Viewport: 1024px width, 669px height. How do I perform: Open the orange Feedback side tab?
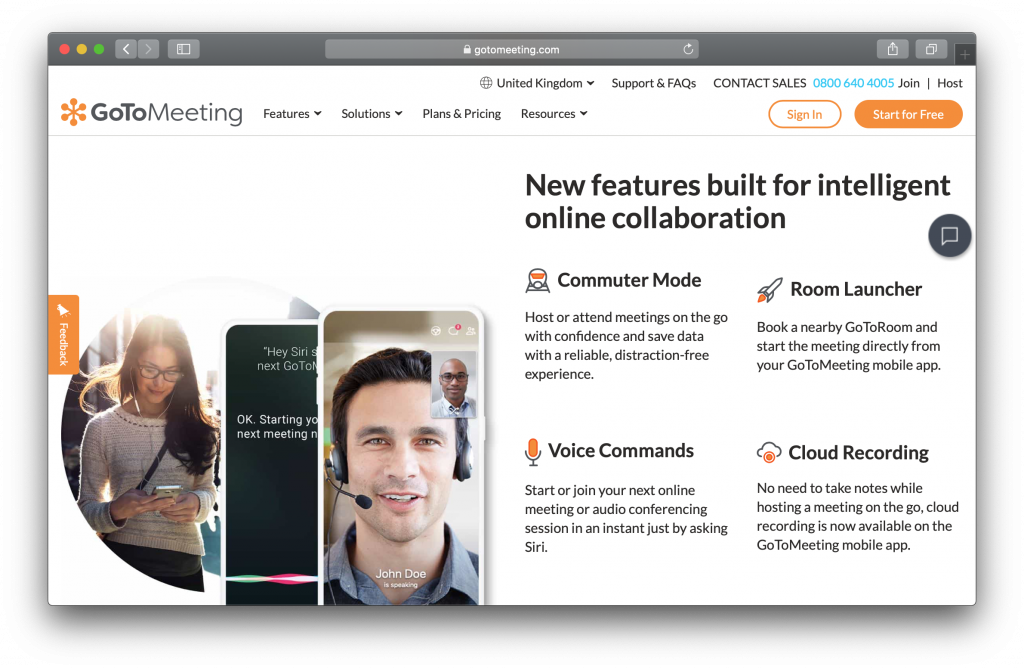(x=63, y=334)
